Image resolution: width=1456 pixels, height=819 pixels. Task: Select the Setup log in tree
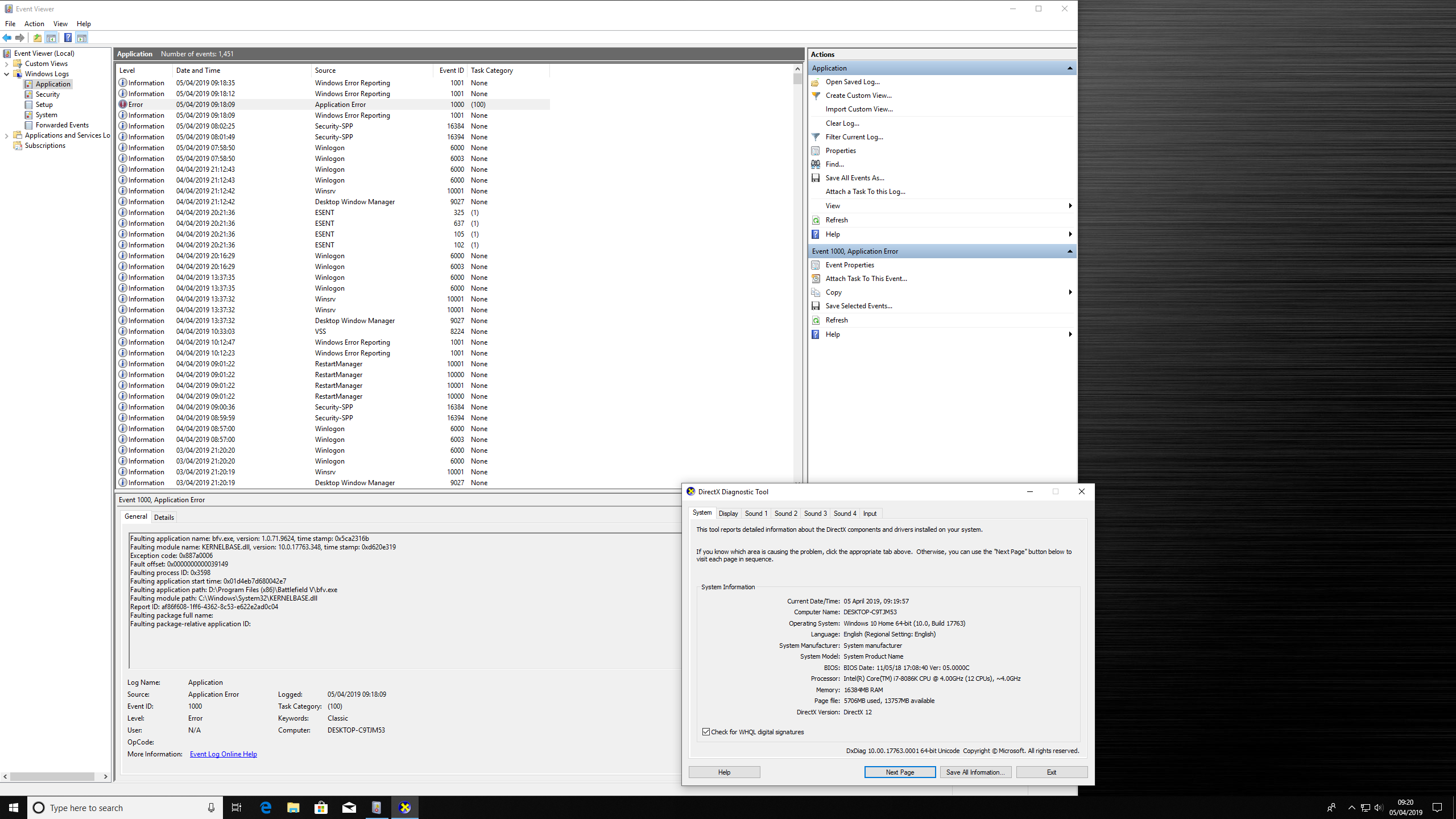click(x=44, y=105)
